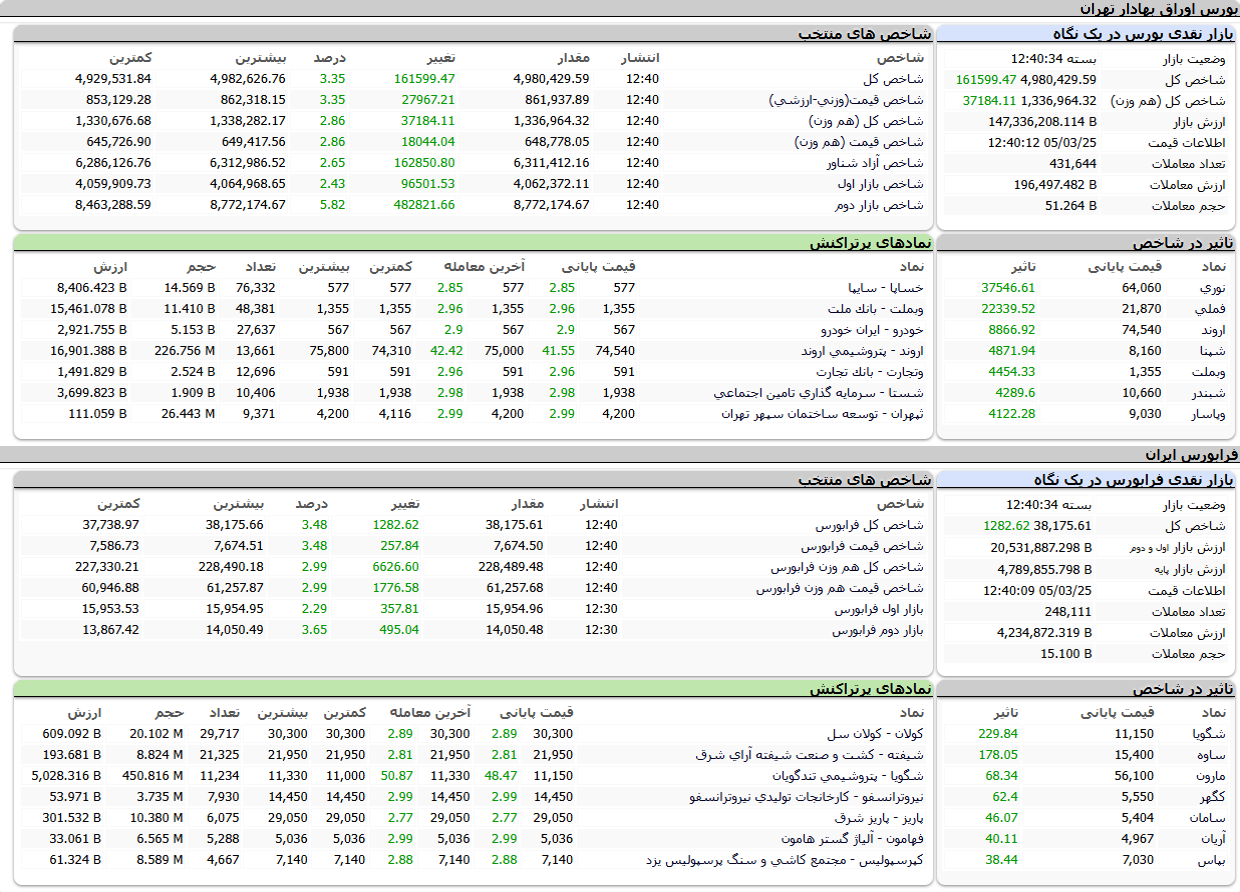Click the شاخص قيمت فرابورس index label

pyautogui.click(x=863, y=546)
